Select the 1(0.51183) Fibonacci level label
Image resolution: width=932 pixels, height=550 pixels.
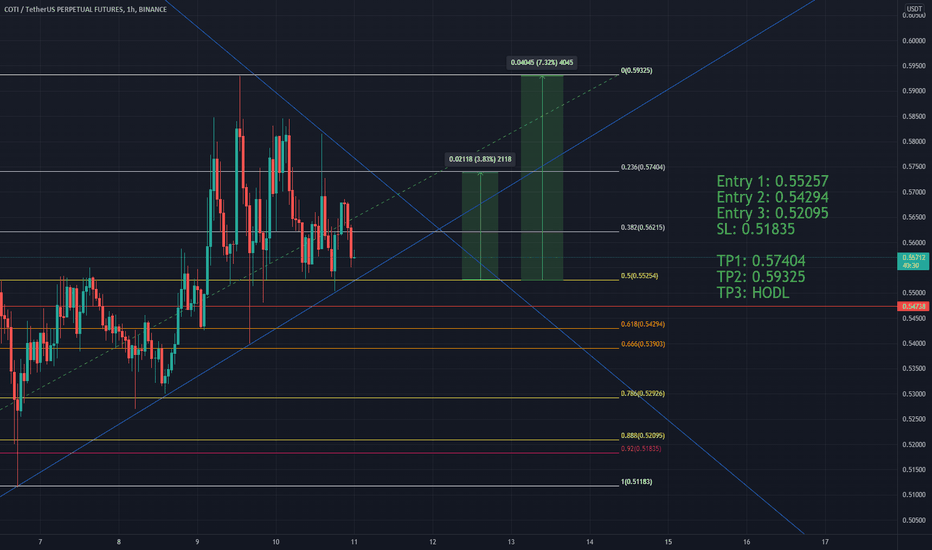(637, 482)
